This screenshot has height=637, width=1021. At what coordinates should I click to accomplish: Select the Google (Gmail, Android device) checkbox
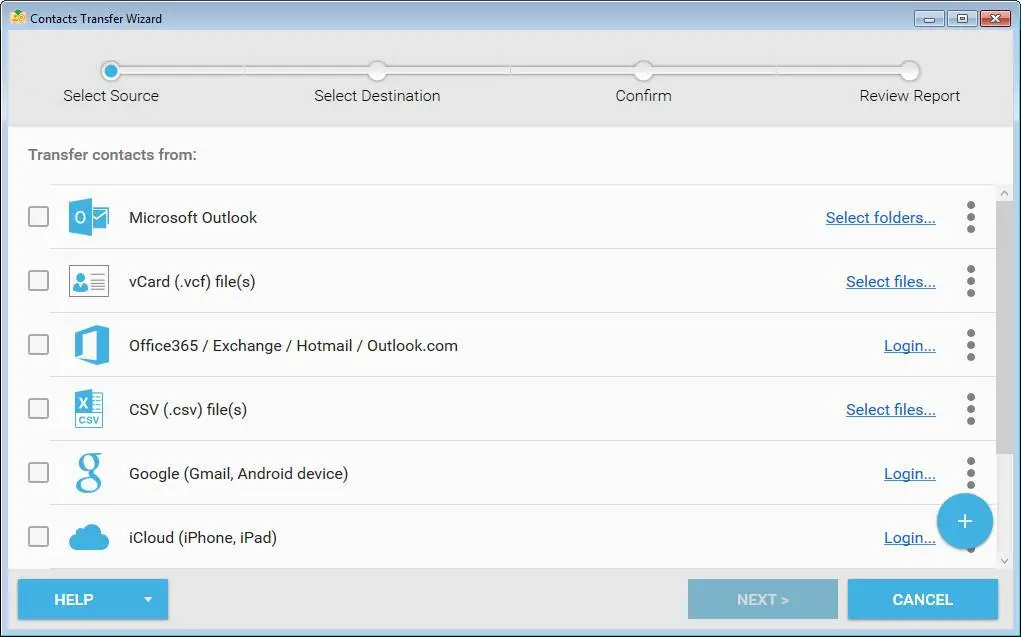[x=38, y=472]
